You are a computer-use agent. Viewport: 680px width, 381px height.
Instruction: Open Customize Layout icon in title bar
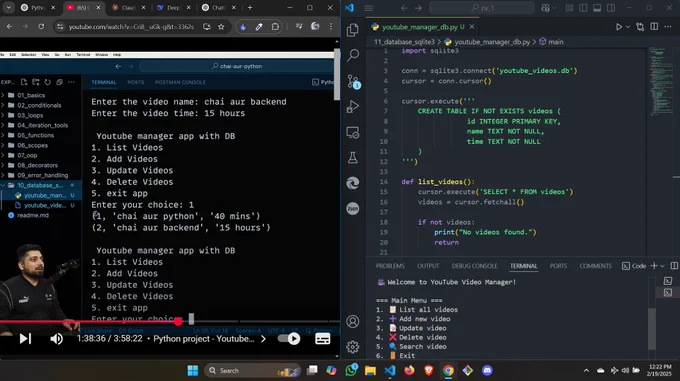tap(569, 8)
